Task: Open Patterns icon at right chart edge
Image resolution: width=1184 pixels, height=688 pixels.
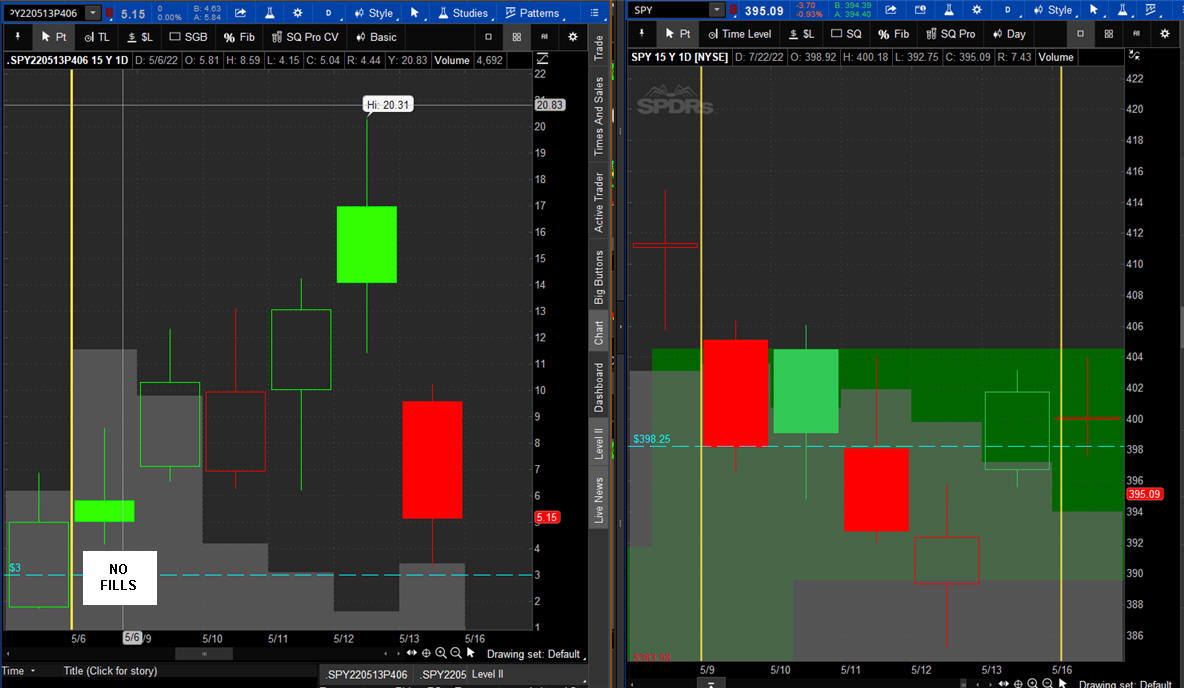Action: coord(1152,10)
